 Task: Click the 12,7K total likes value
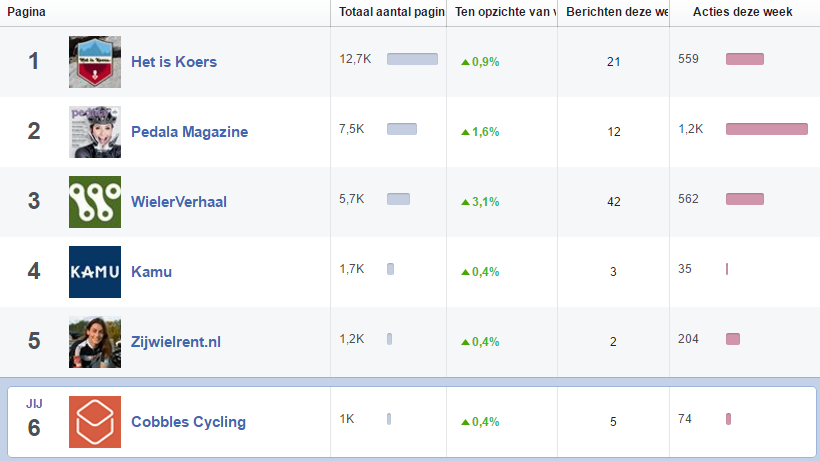pyautogui.click(x=355, y=59)
